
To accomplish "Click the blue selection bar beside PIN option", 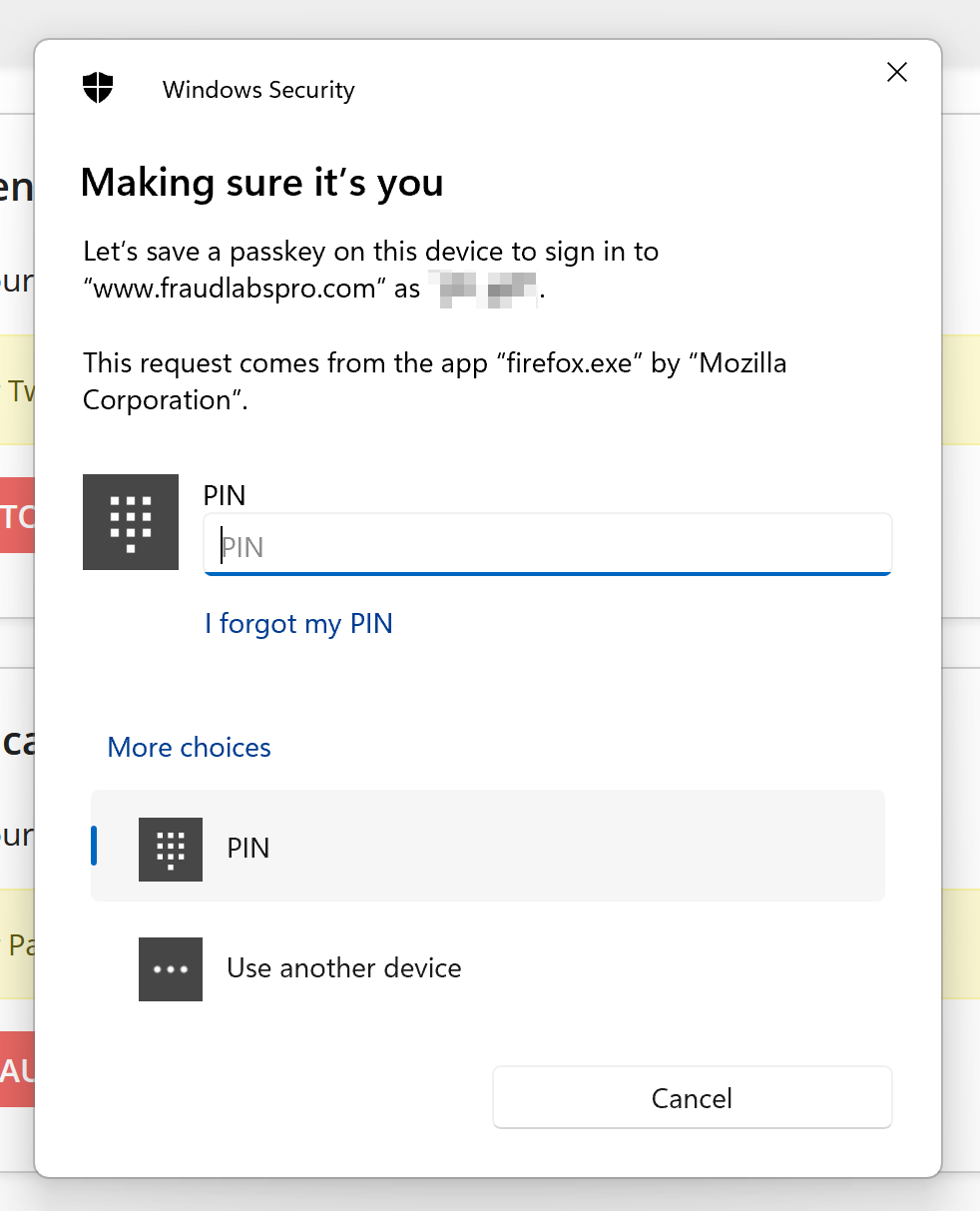I will click(94, 846).
